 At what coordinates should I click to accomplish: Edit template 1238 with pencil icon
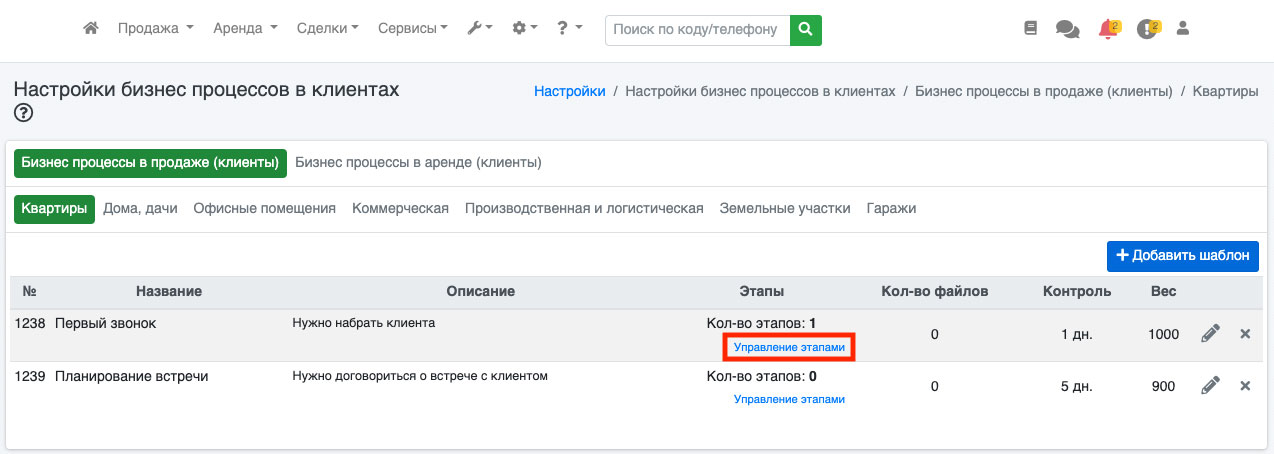point(1210,334)
